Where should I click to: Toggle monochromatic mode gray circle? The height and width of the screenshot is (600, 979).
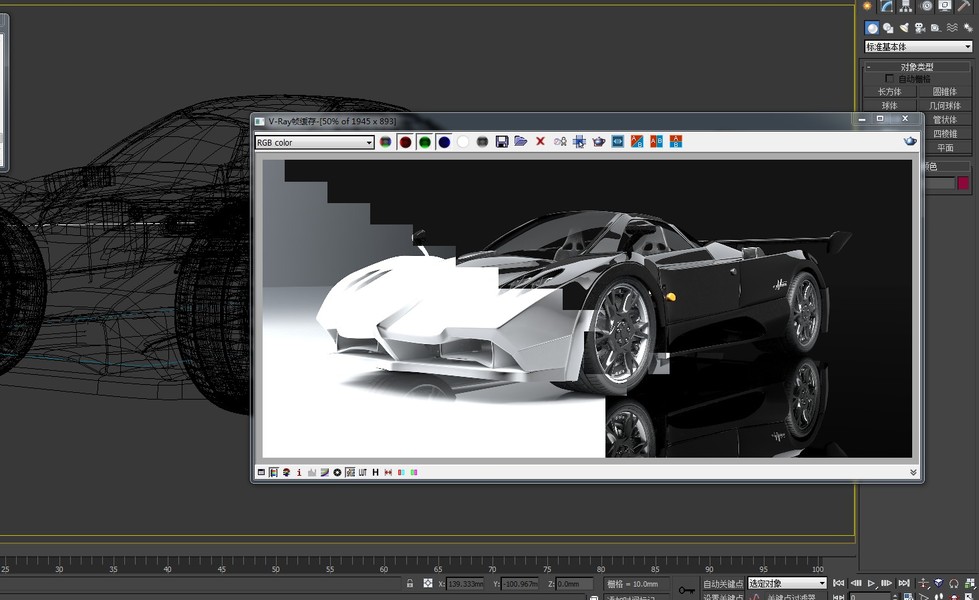482,142
